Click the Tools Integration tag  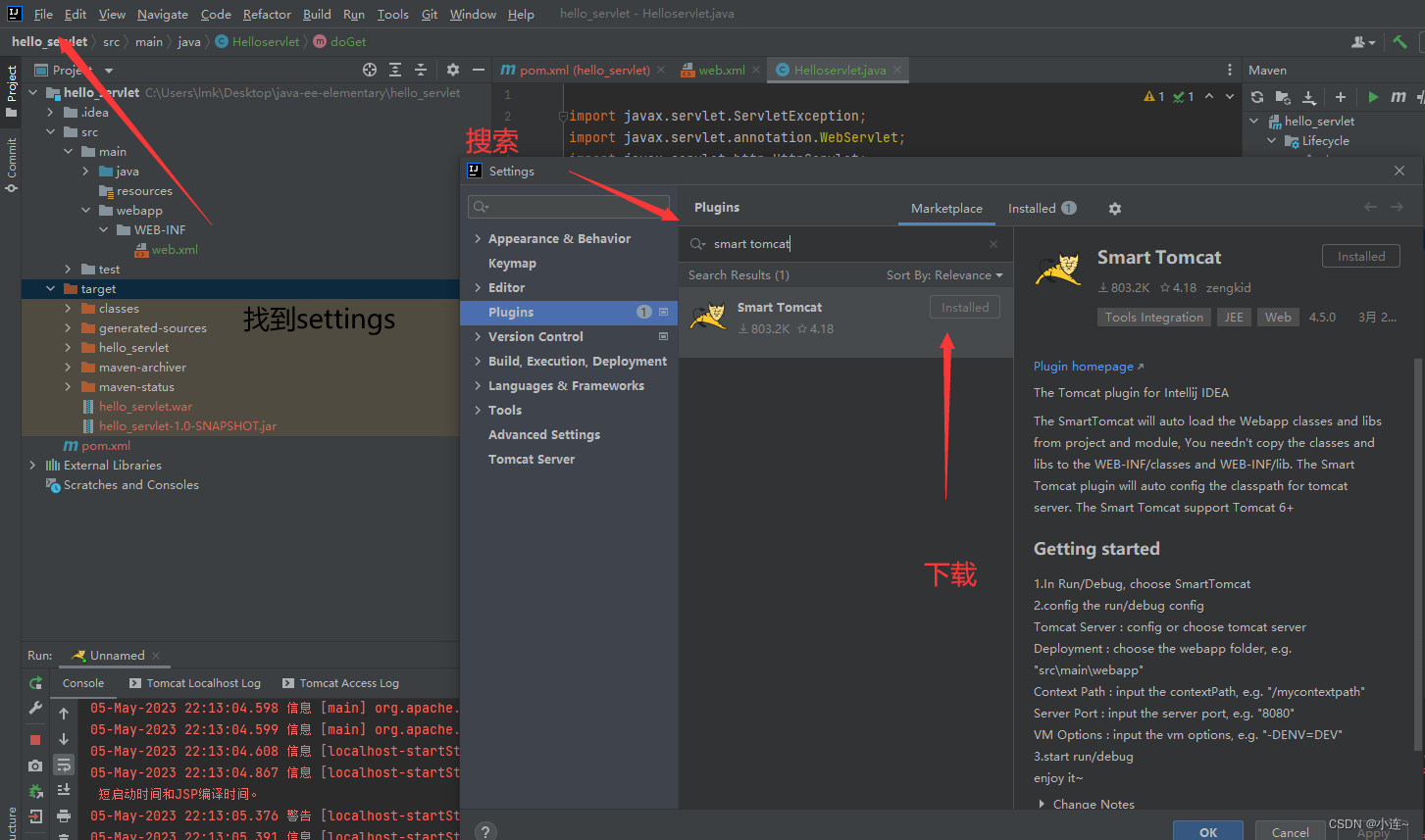(x=1153, y=318)
